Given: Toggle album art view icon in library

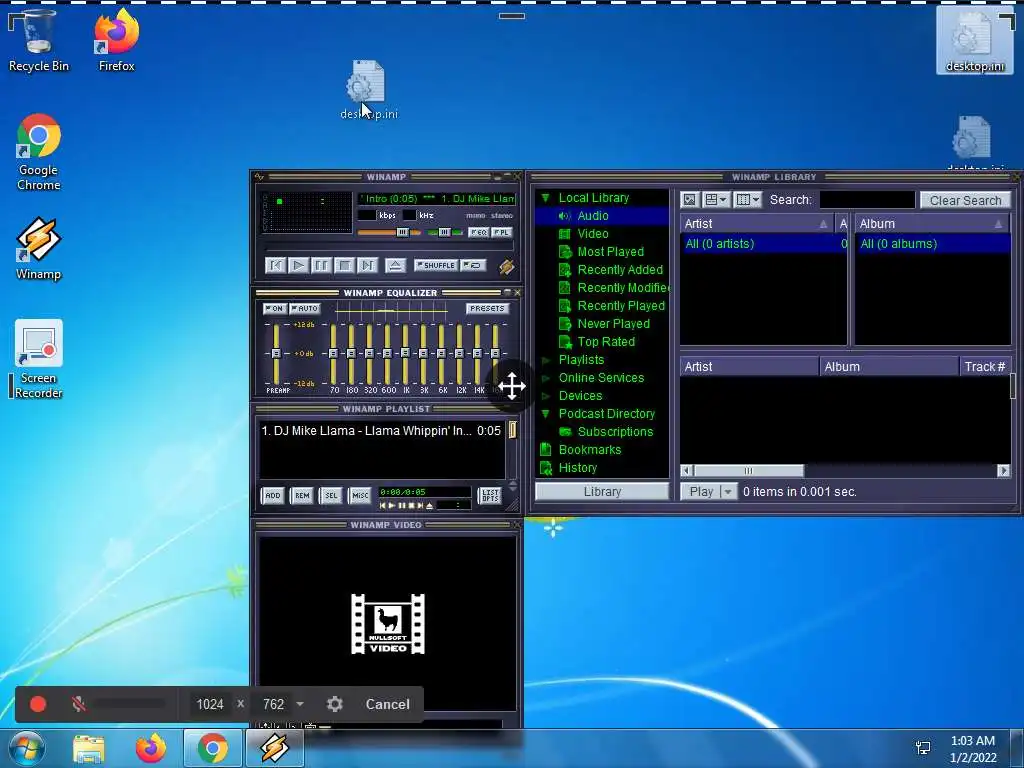Looking at the screenshot, I should coord(690,200).
